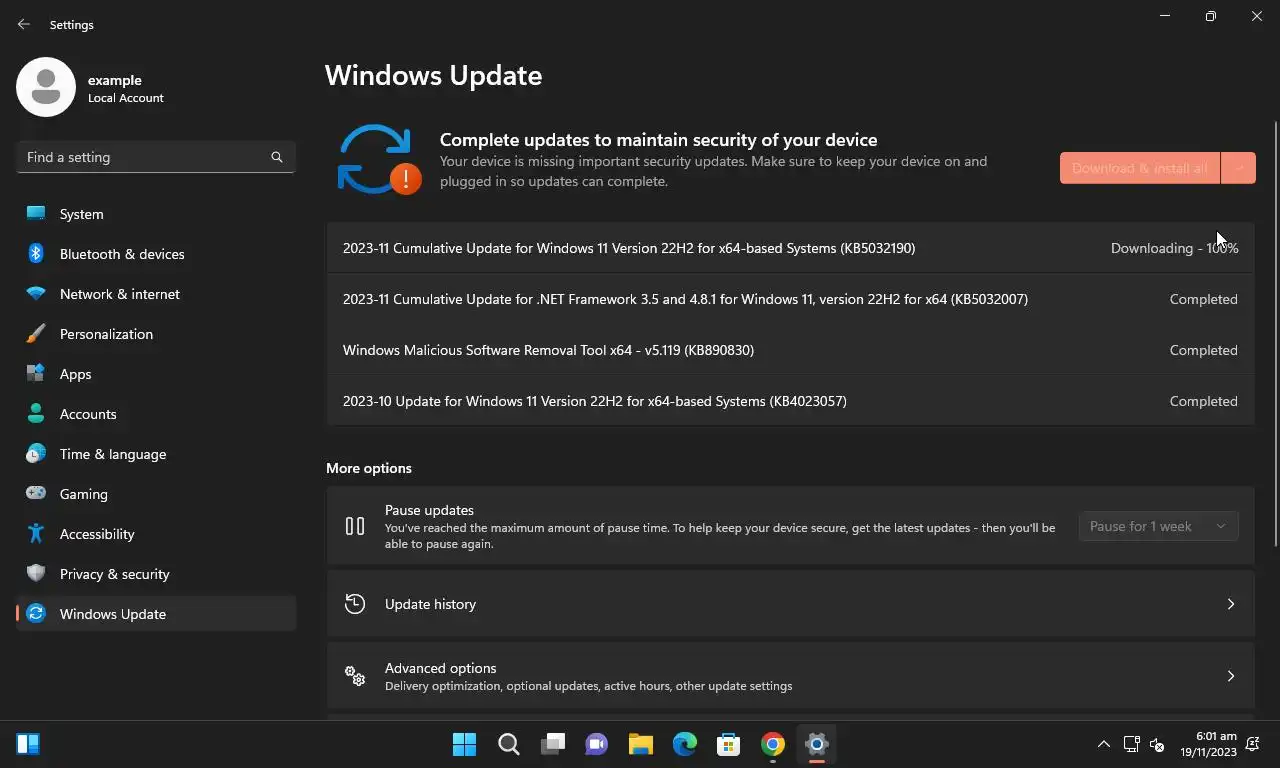1280x768 pixels.
Task: Select the Accessibility figure icon
Action: pos(36,534)
